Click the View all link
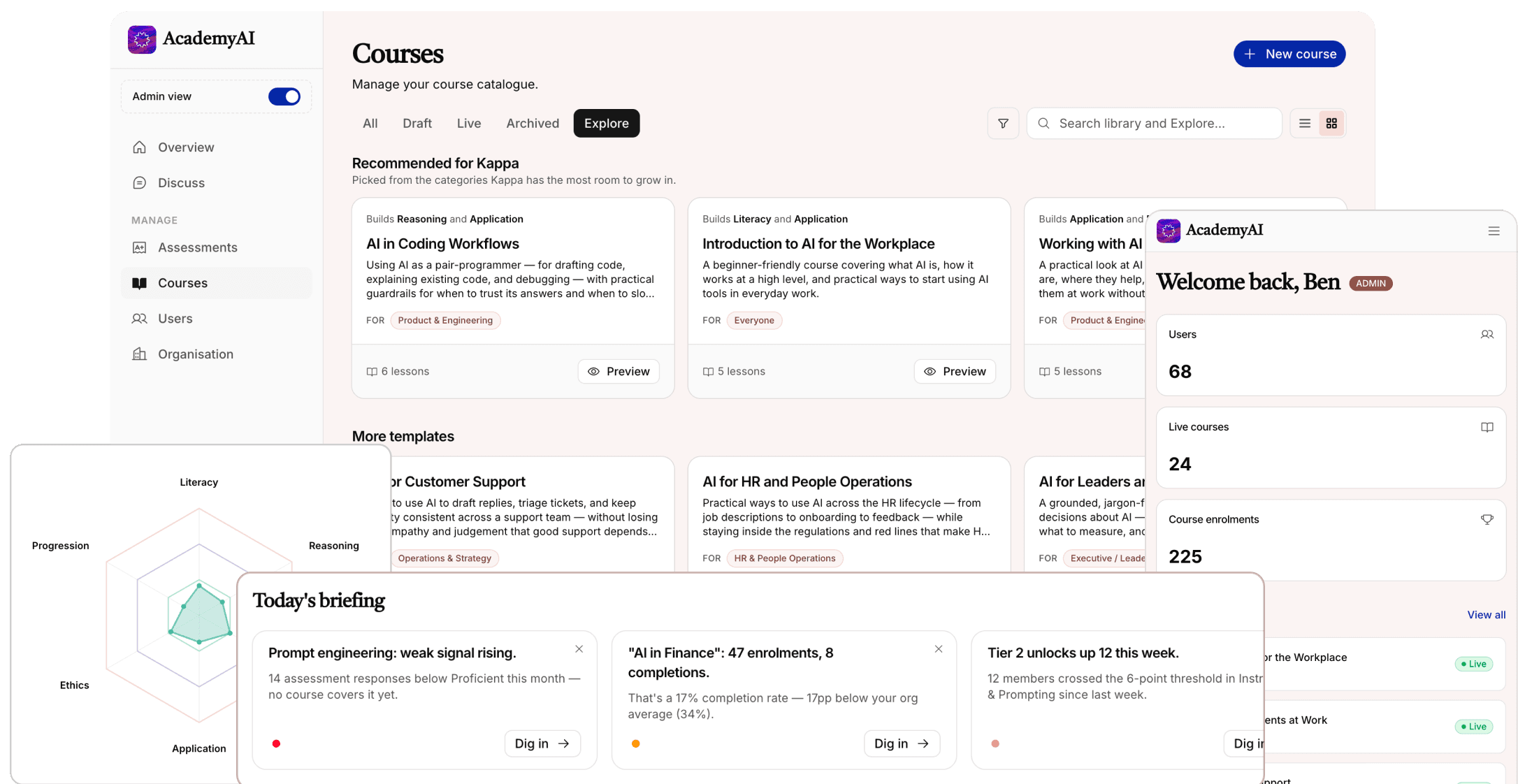The height and width of the screenshot is (784, 1518). point(1487,615)
